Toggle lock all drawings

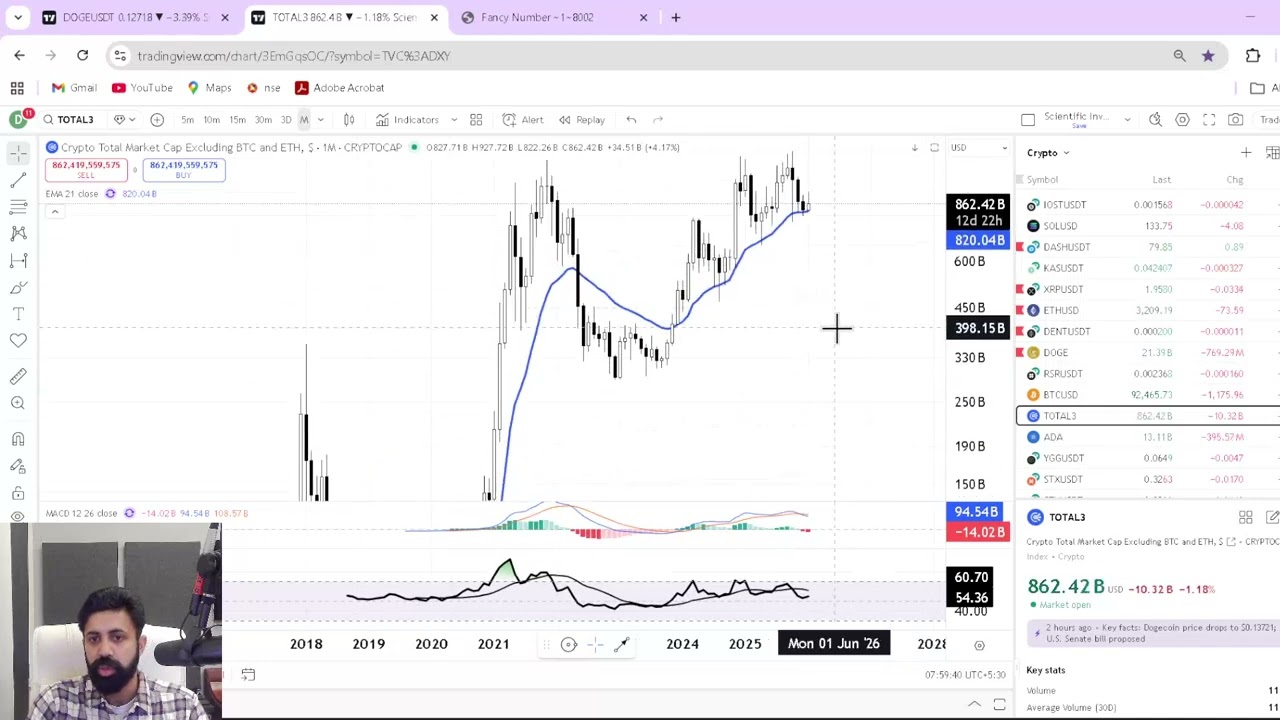[18, 493]
